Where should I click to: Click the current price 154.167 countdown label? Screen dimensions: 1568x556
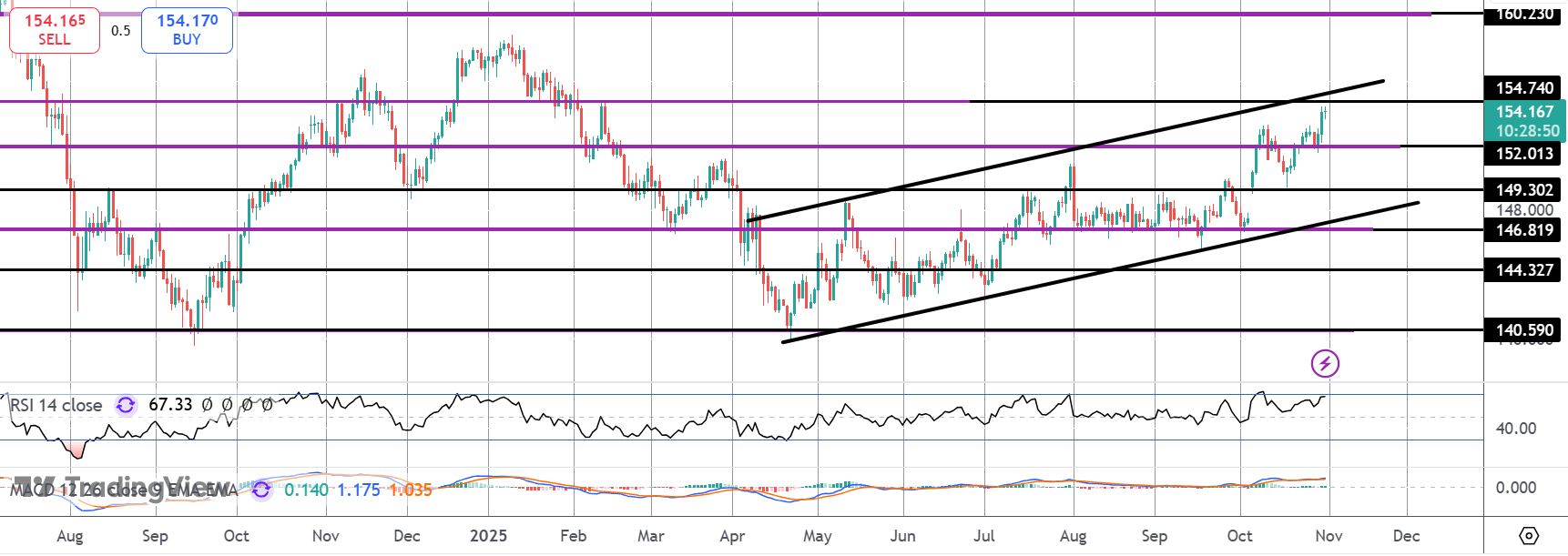click(1526, 121)
